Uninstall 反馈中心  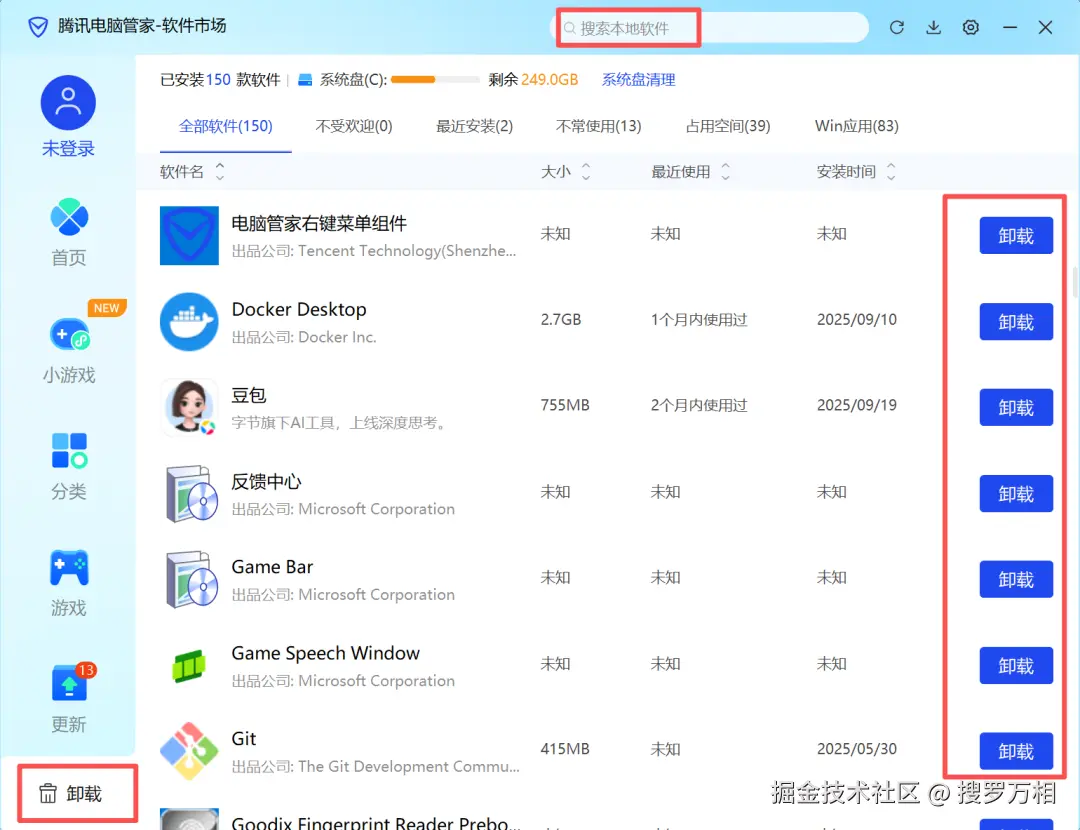click(x=1016, y=493)
